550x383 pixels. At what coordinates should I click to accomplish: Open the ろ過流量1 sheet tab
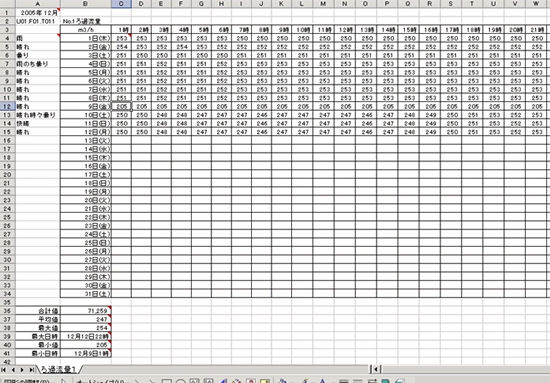[59, 369]
